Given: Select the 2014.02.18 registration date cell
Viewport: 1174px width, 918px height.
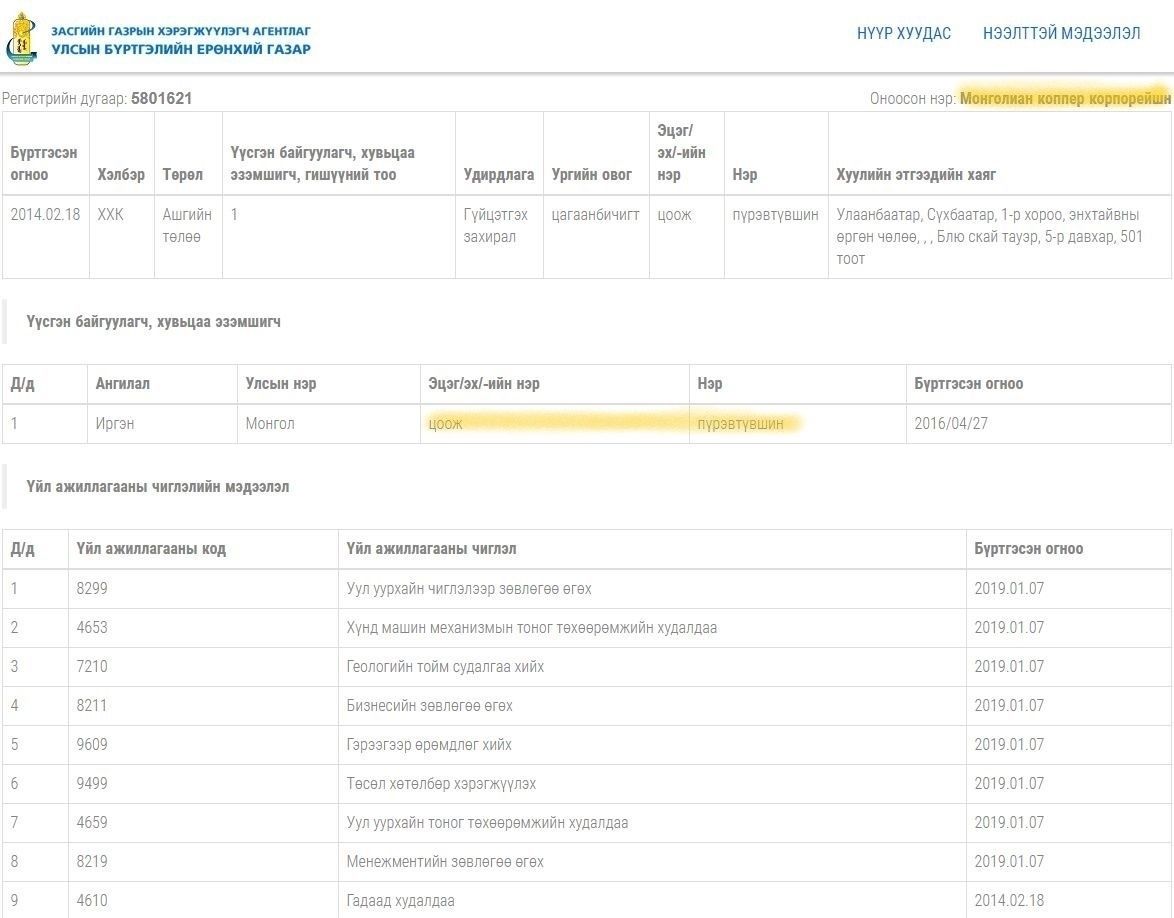Looking at the screenshot, I should (x=45, y=215).
